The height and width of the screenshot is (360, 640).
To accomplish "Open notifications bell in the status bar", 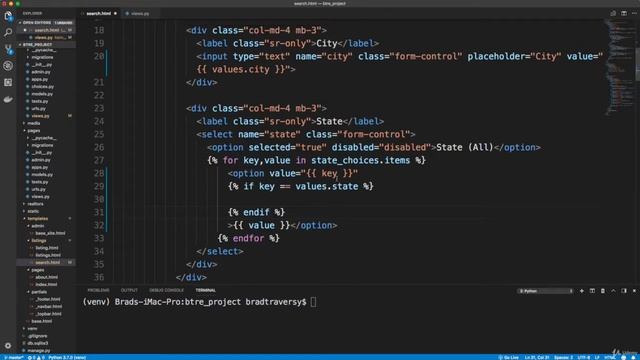I will tap(633, 357).
